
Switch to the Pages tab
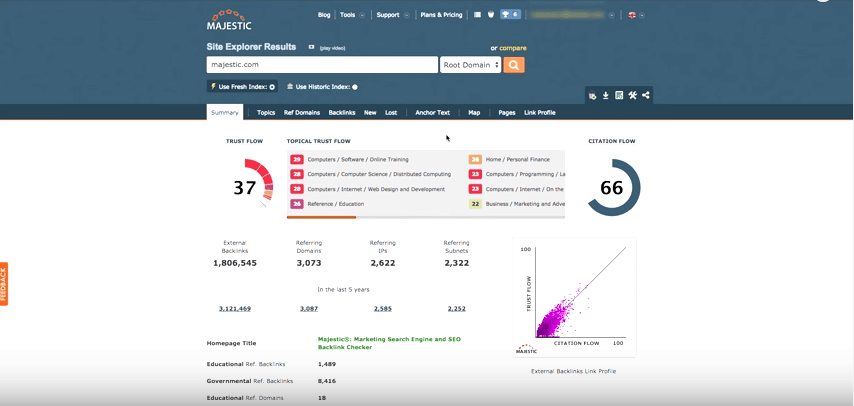[507, 113]
